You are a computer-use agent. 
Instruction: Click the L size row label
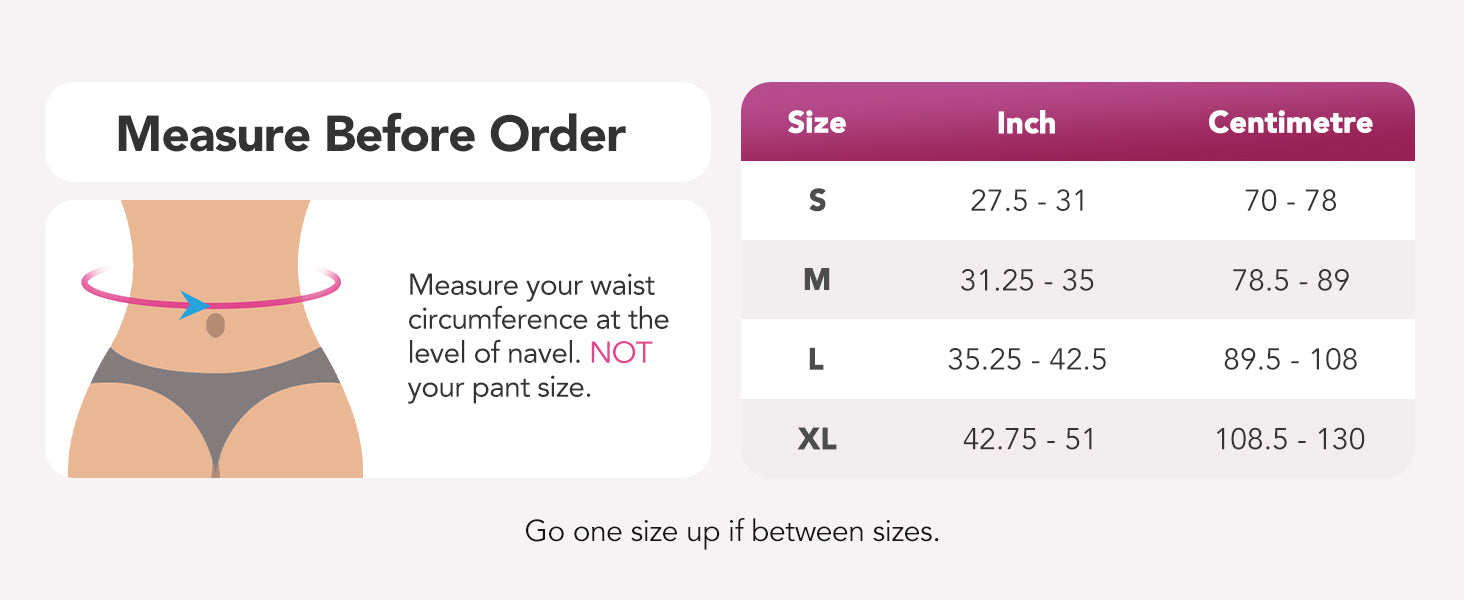[816, 359]
